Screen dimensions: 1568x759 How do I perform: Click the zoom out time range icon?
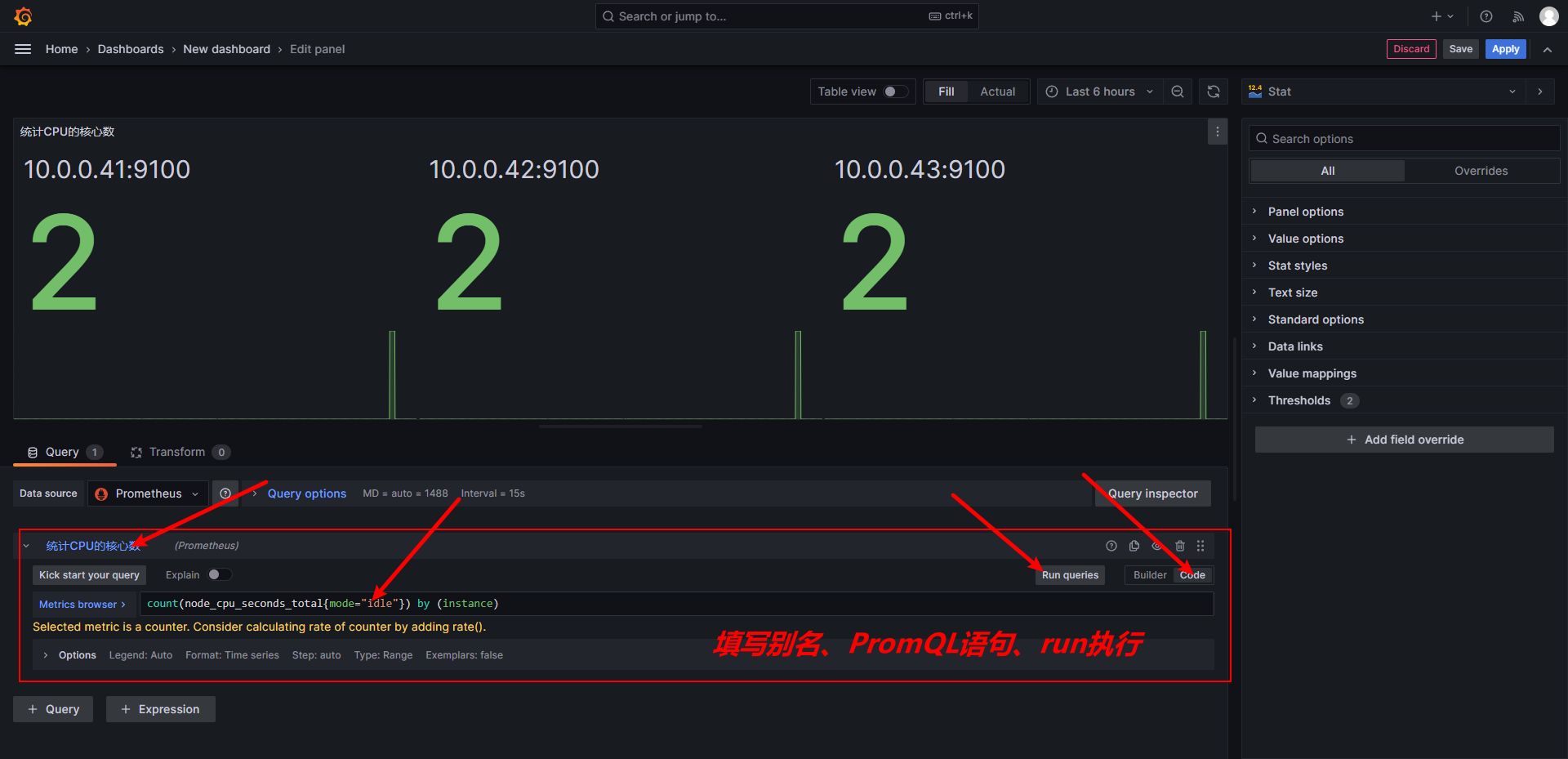click(x=1178, y=92)
